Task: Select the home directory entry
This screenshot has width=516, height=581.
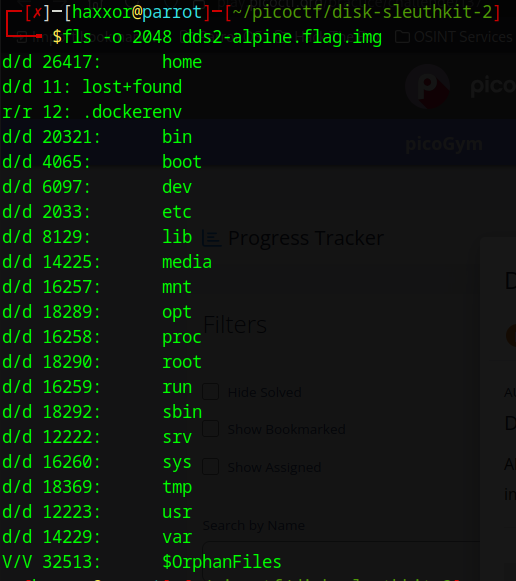Action: tap(102, 62)
